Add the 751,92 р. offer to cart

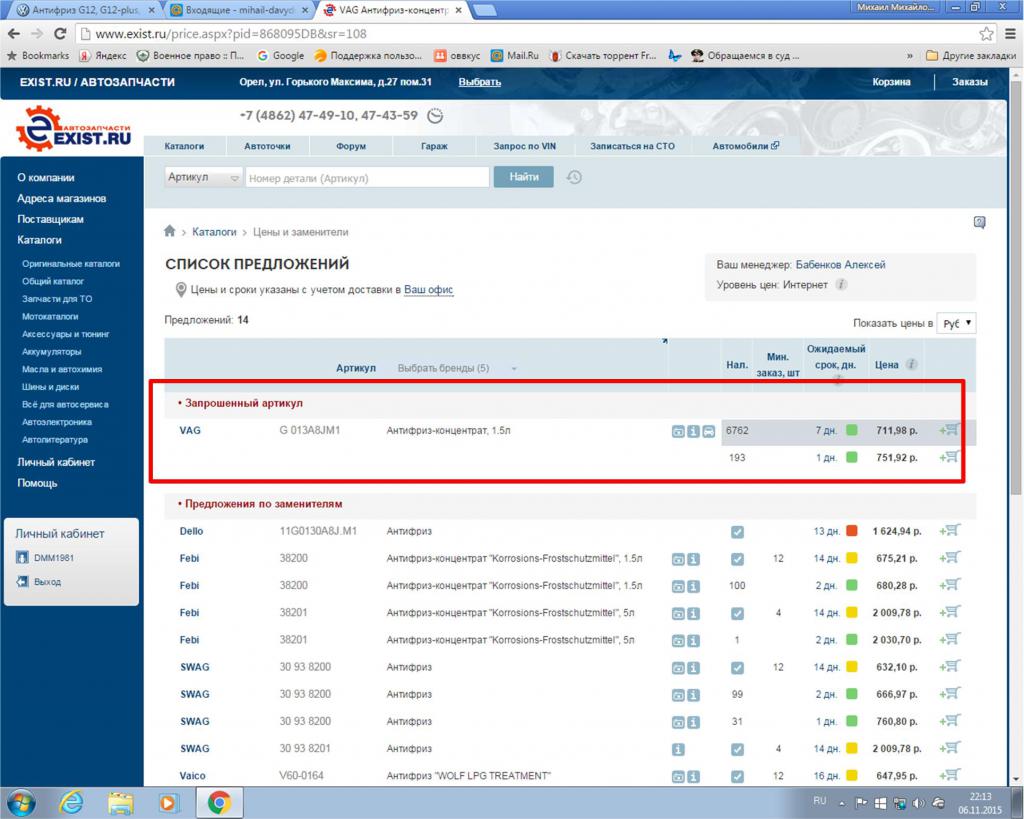point(950,457)
